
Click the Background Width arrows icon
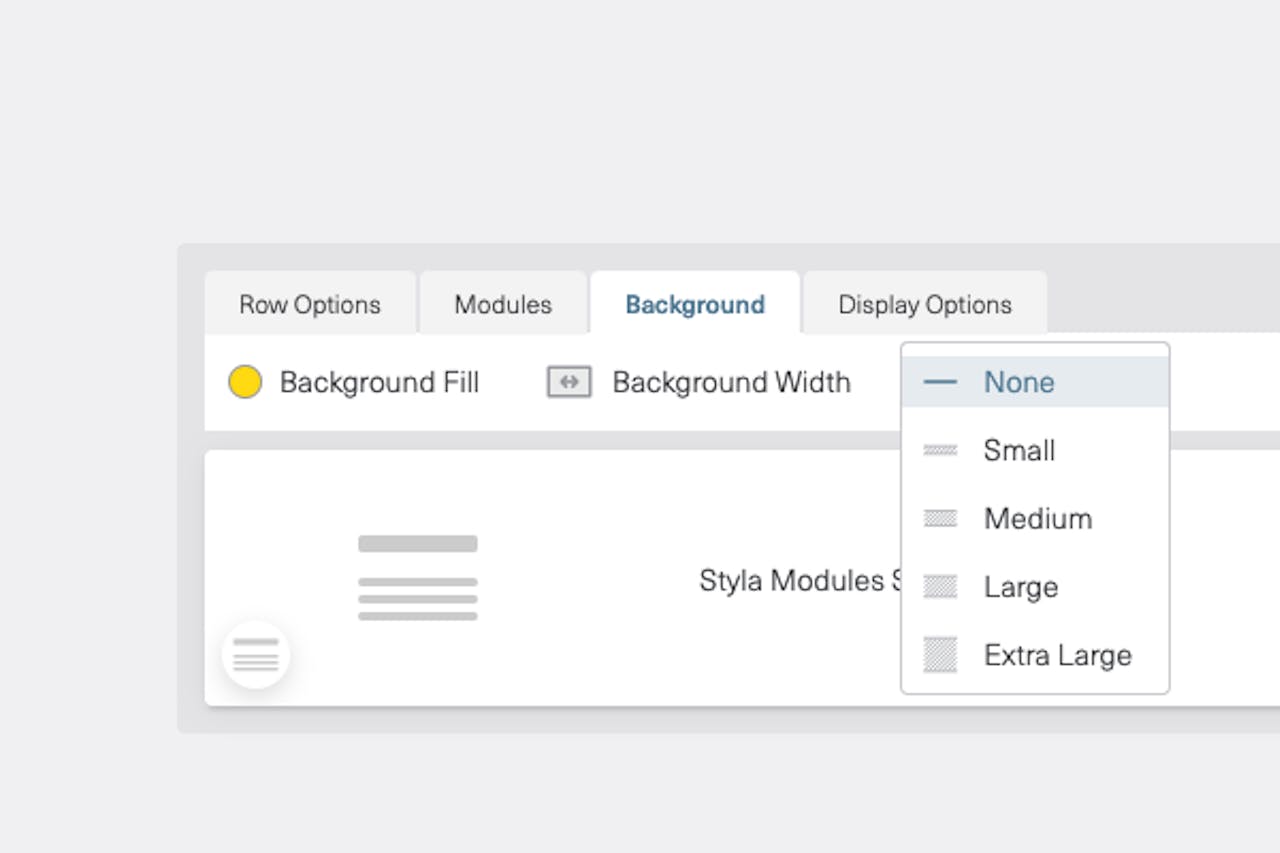point(569,382)
